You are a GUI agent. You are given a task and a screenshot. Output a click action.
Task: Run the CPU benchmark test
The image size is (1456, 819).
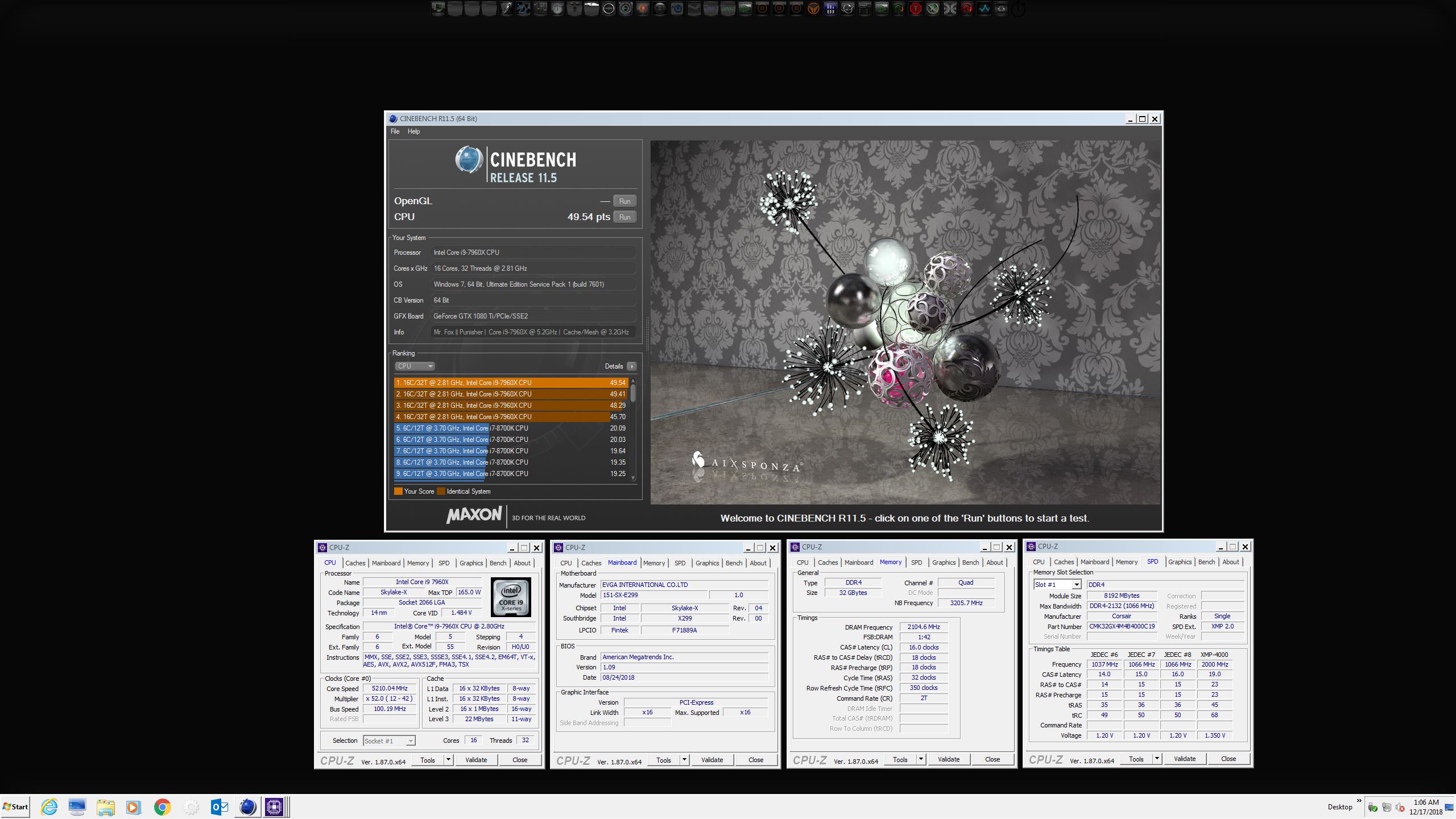point(624,217)
